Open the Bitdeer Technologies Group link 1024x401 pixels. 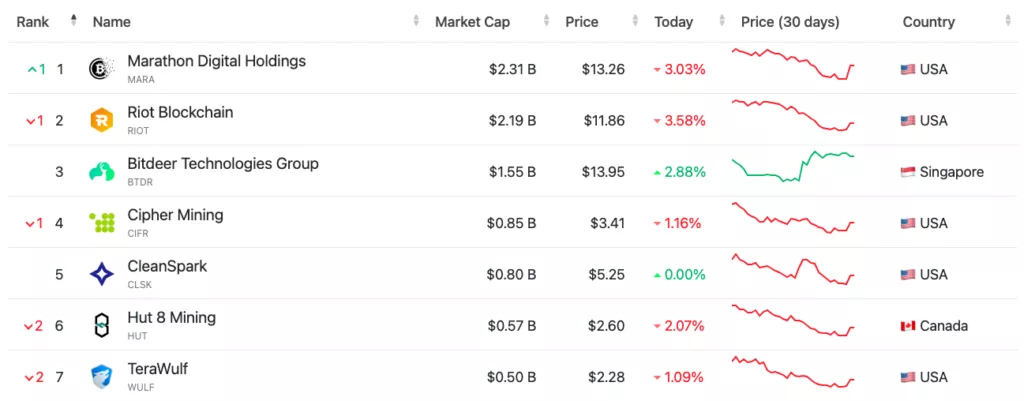click(223, 164)
